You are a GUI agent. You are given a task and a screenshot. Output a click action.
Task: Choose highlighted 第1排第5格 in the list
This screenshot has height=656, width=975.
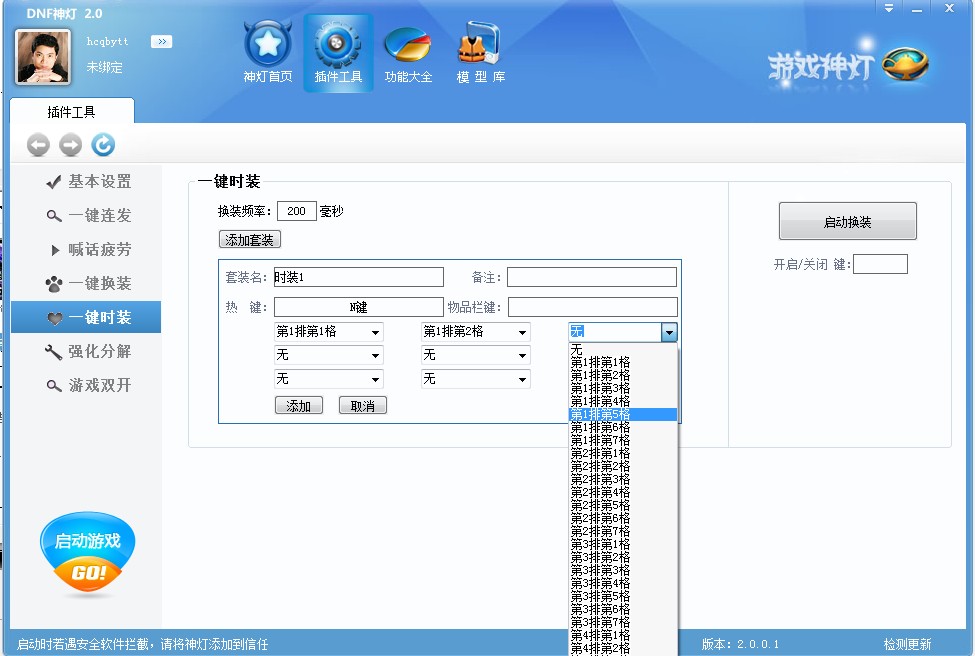[623, 414]
